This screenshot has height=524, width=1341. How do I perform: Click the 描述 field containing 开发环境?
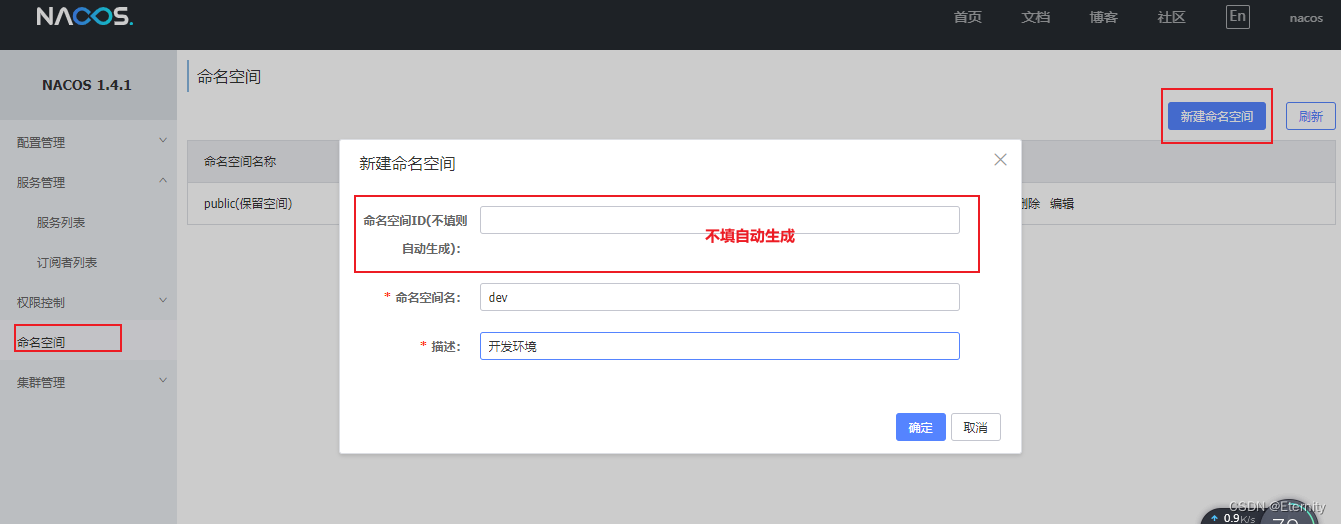[x=720, y=346]
